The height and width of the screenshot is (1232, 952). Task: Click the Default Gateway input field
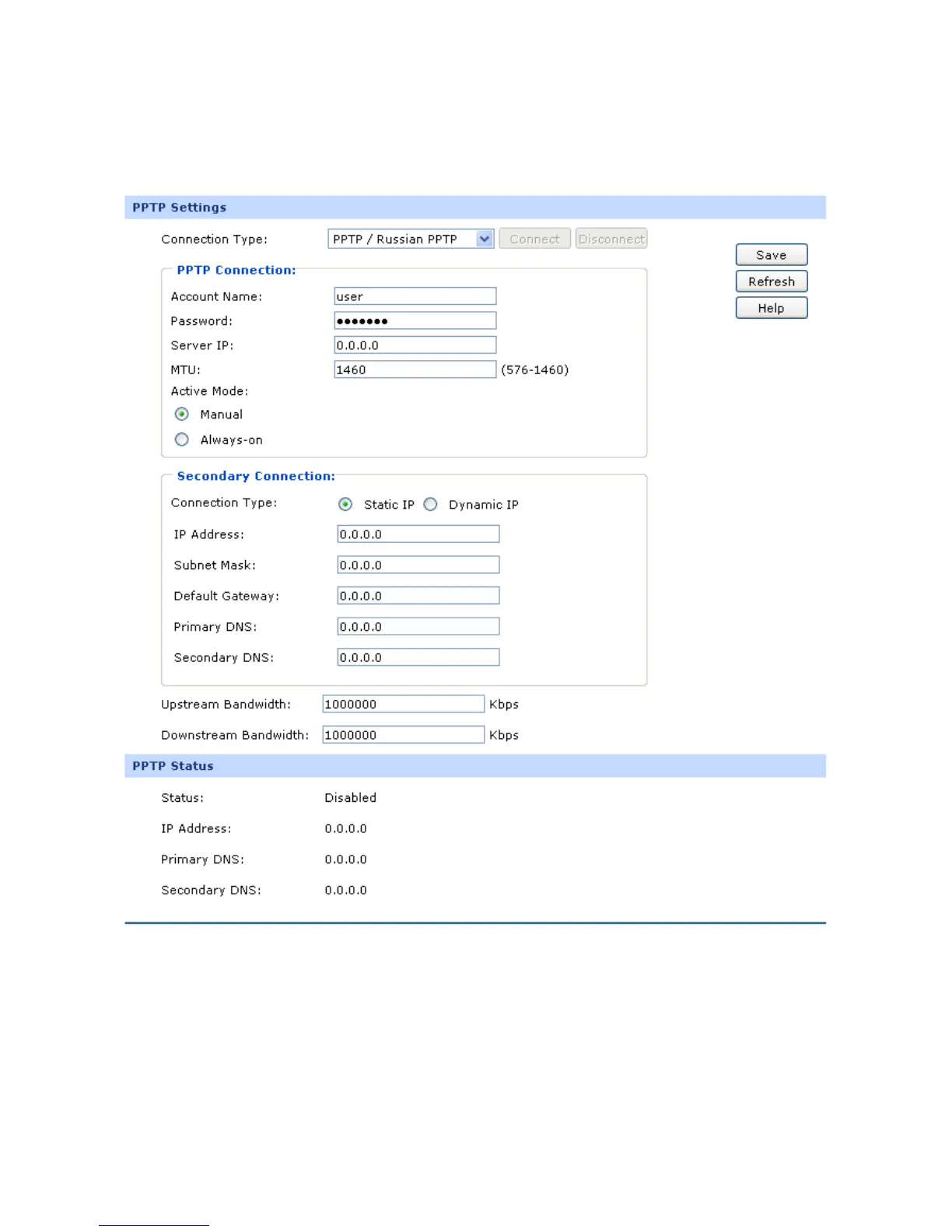click(418, 596)
